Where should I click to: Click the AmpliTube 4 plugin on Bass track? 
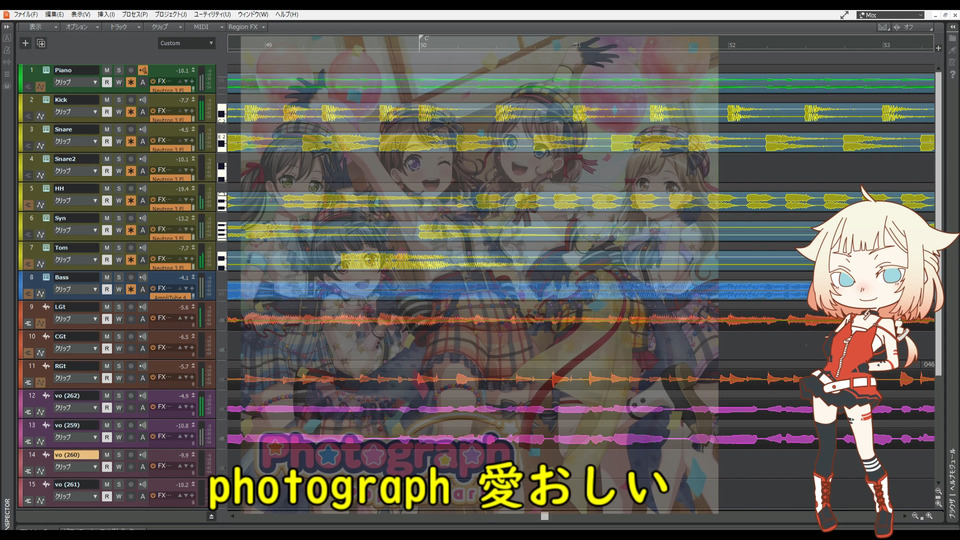click(169, 297)
